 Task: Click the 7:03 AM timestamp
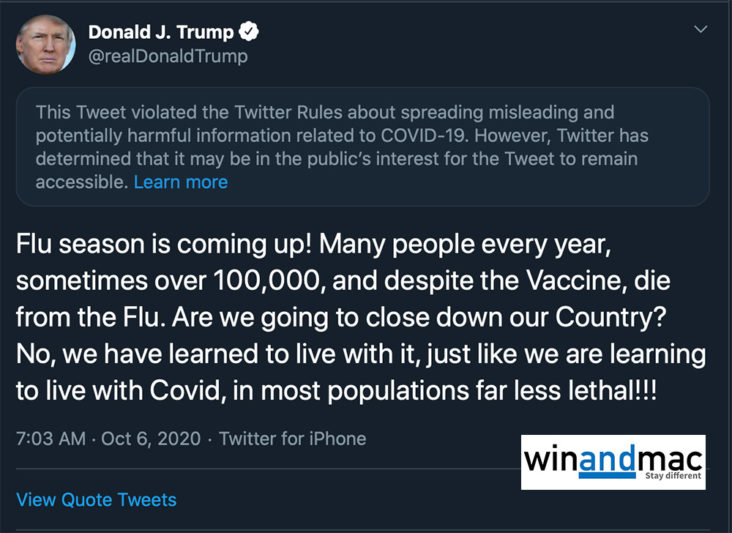tap(49, 438)
